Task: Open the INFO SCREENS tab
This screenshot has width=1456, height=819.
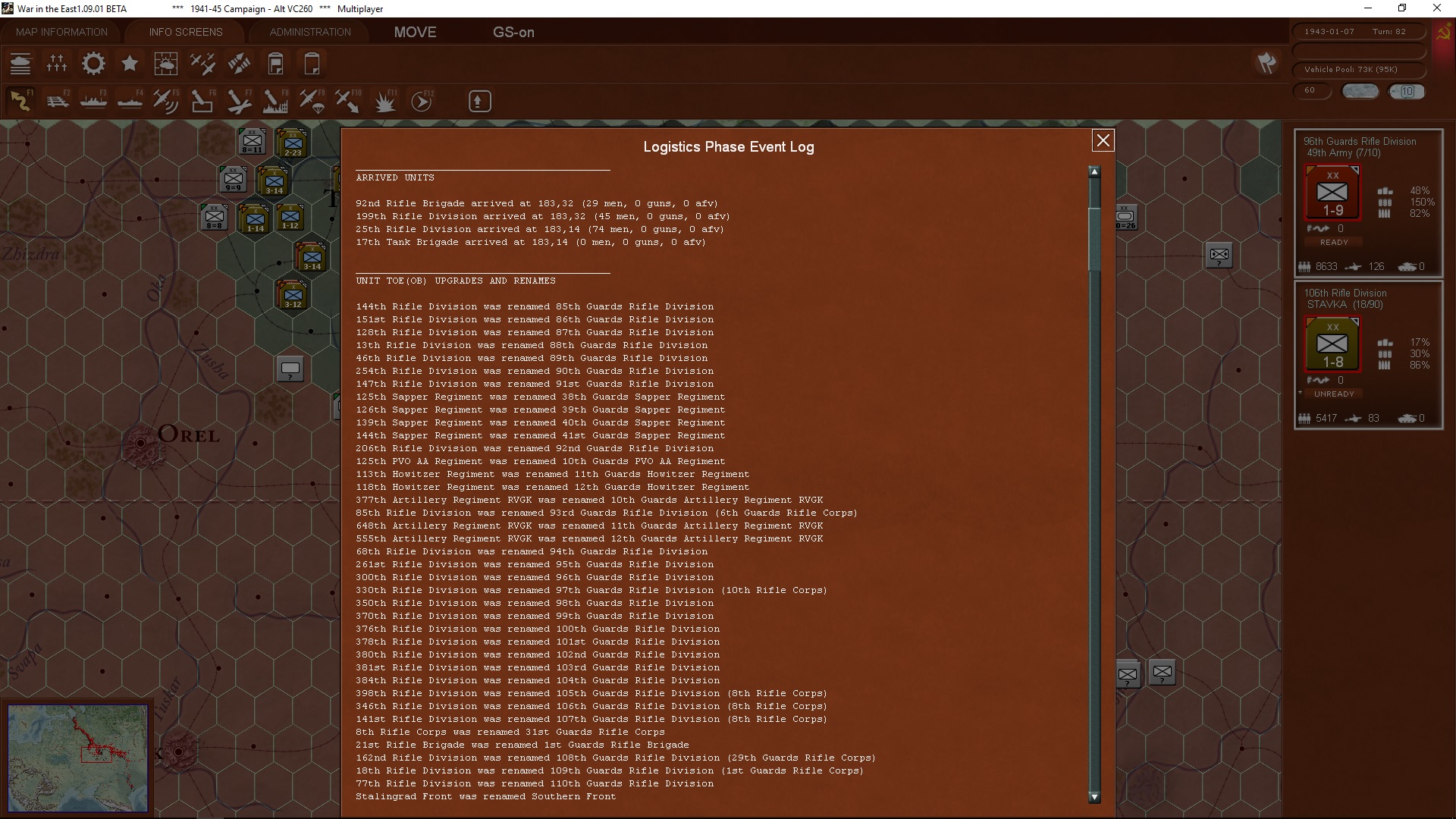Action: pyautogui.click(x=186, y=32)
